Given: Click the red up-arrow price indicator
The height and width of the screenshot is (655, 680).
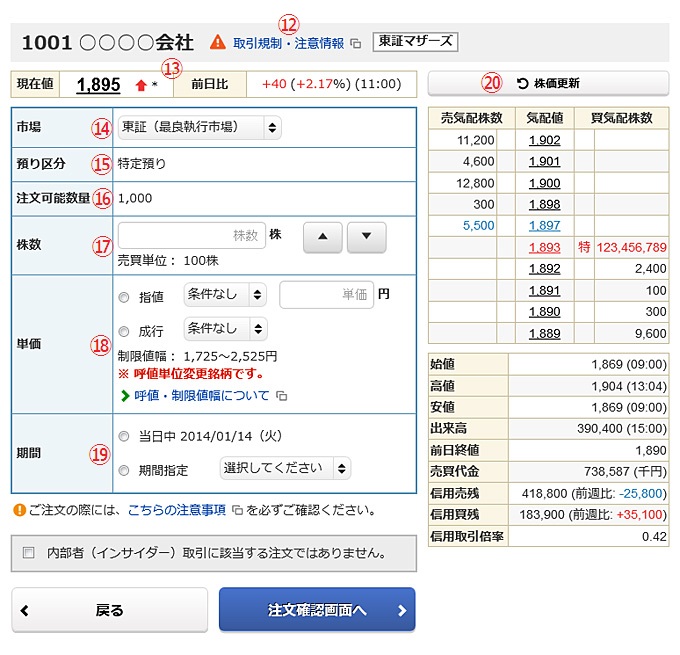Looking at the screenshot, I should (x=141, y=85).
